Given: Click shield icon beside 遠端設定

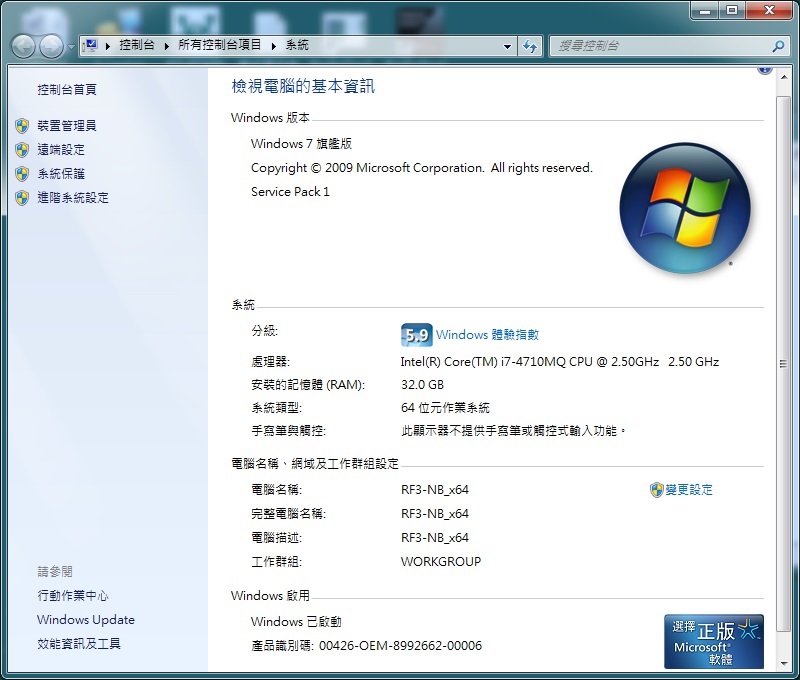Looking at the screenshot, I should [x=22, y=149].
